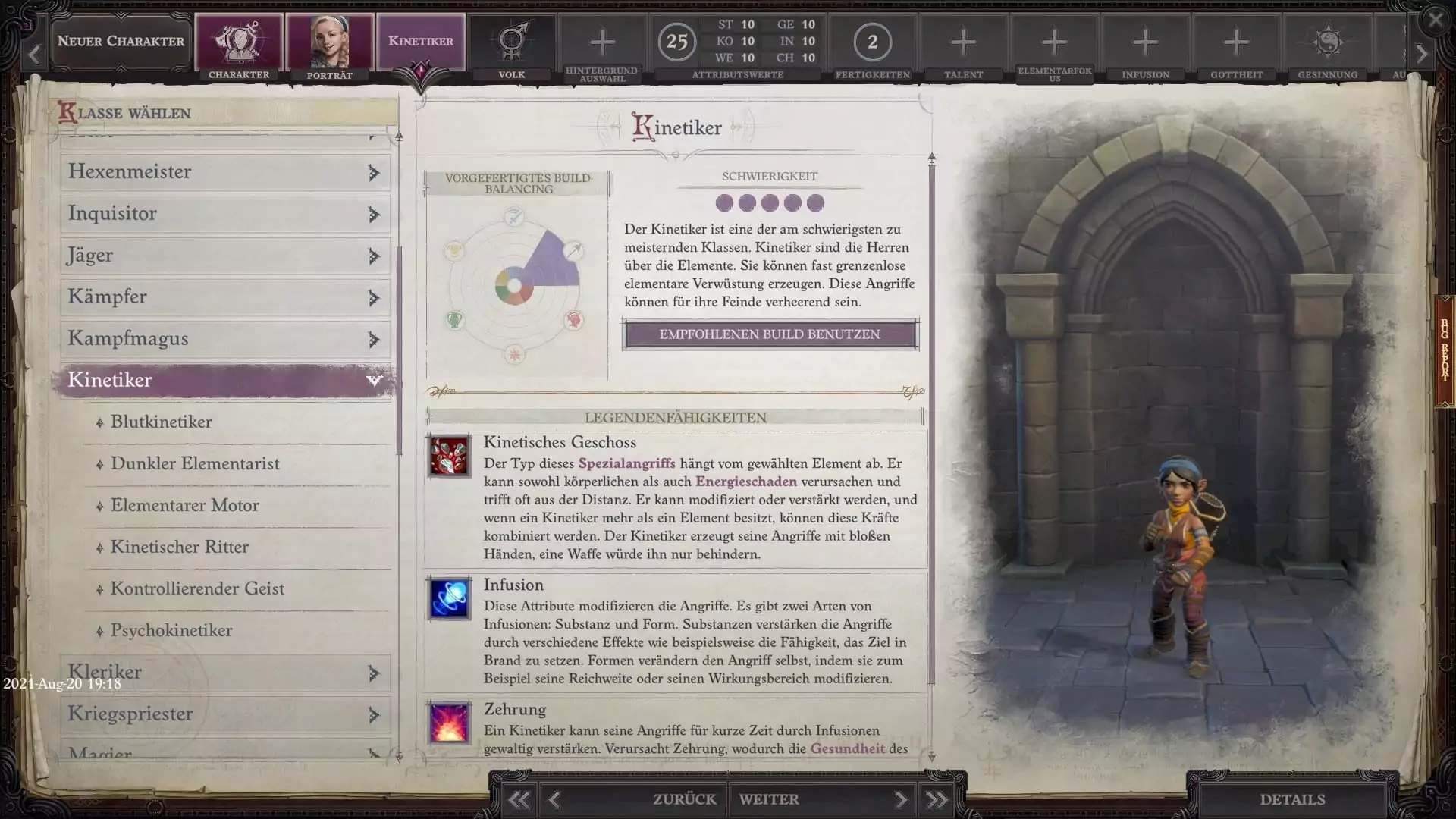
Task: Open the Volk step icon
Action: click(512, 42)
